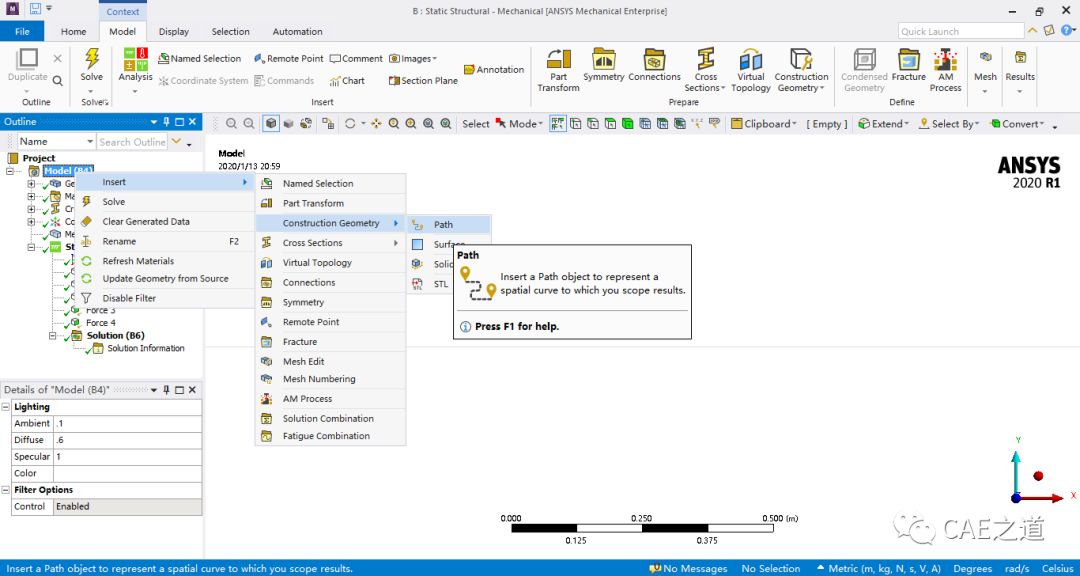The width and height of the screenshot is (1080, 576).
Task: Open the Name filter dropdown in Outline
Action: (x=89, y=142)
